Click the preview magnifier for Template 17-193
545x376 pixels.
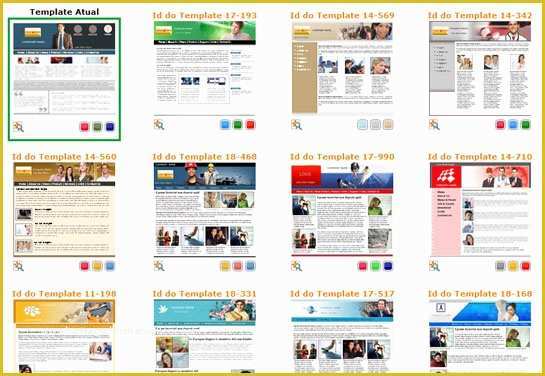159,124
